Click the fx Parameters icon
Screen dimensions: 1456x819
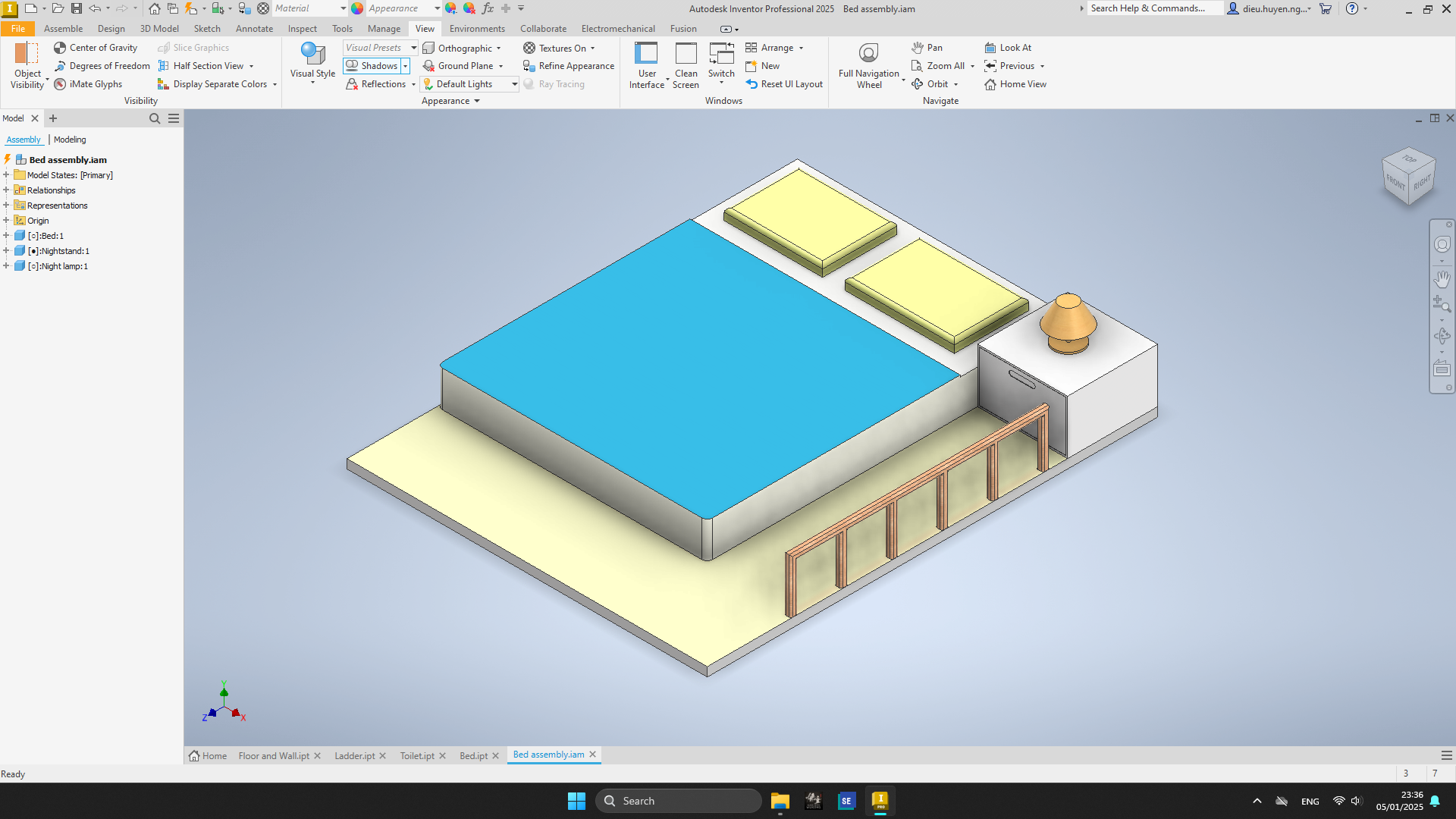488,8
